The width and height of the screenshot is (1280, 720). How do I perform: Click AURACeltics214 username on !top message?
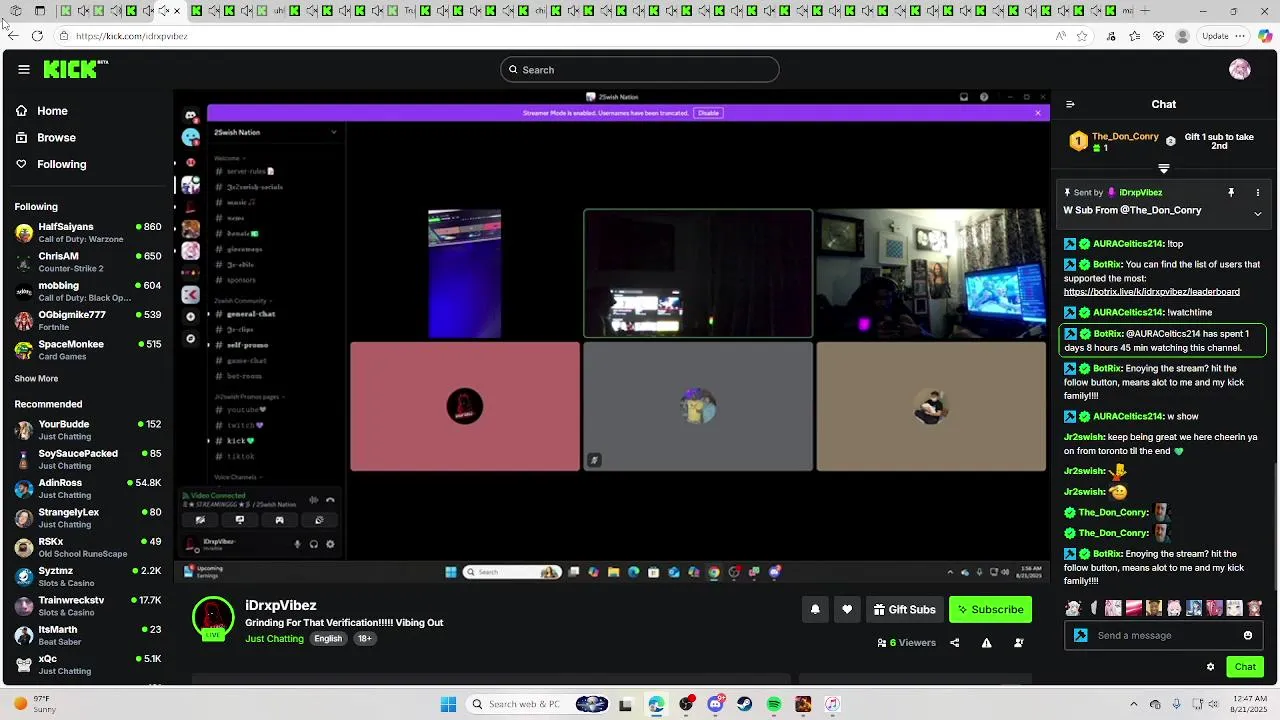click(x=1128, y=244)
